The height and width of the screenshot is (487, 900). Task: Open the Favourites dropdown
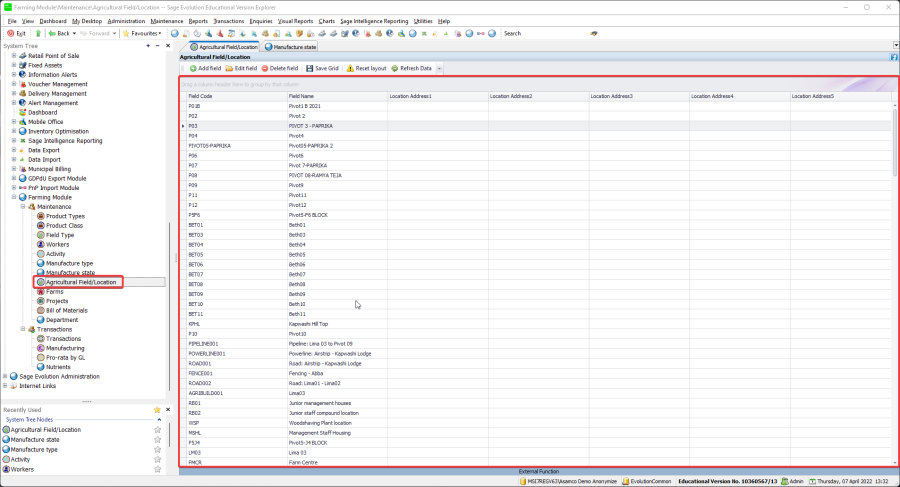click(x=145, y=33)
